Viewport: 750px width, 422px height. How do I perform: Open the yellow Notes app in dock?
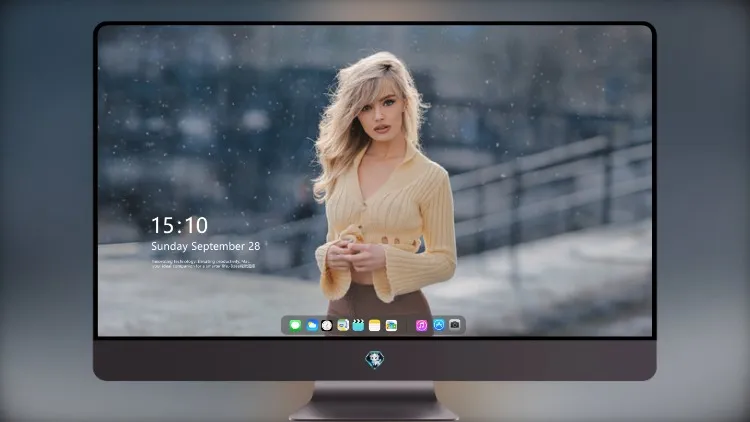375,326
